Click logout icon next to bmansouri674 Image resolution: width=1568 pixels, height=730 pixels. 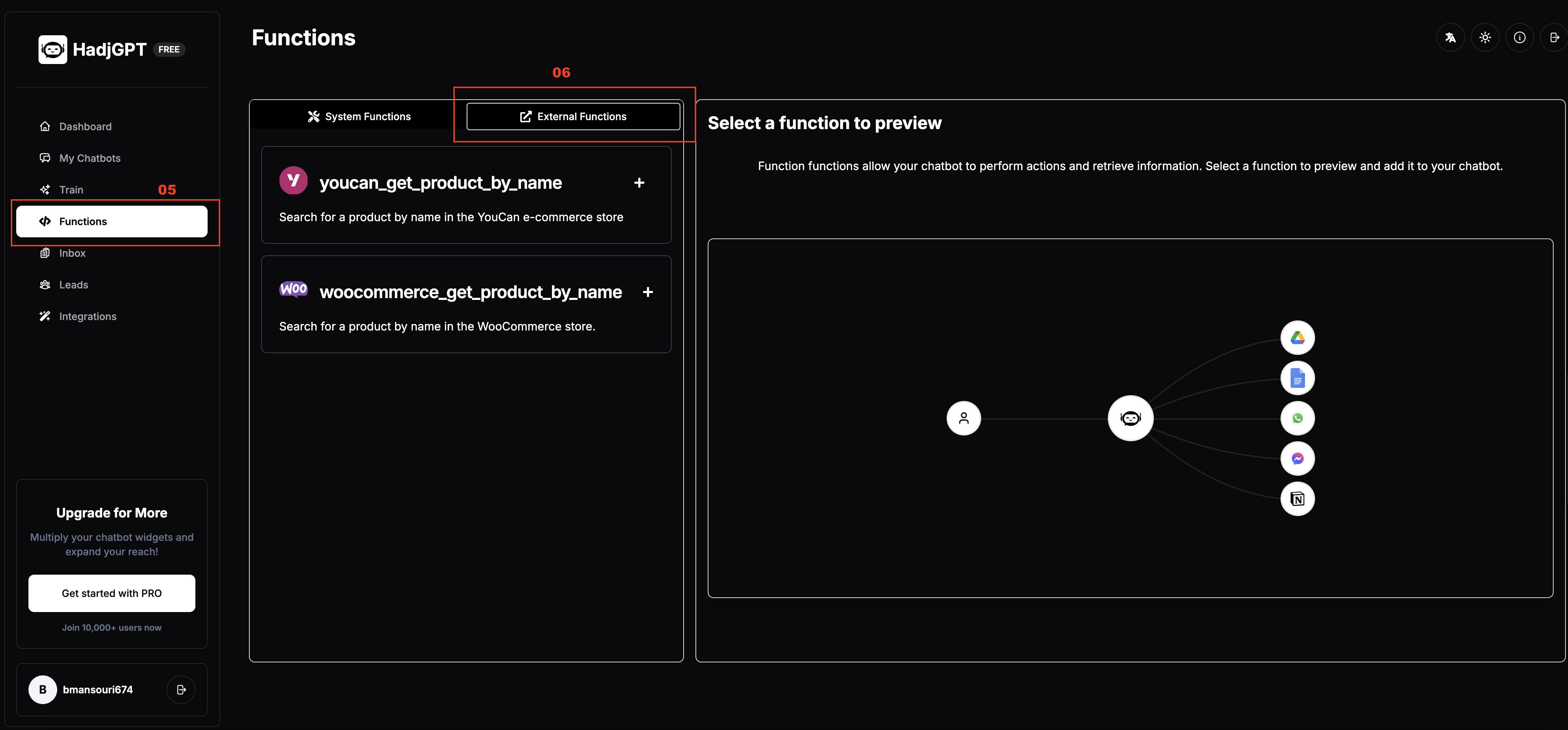click(x=181, y=689)
